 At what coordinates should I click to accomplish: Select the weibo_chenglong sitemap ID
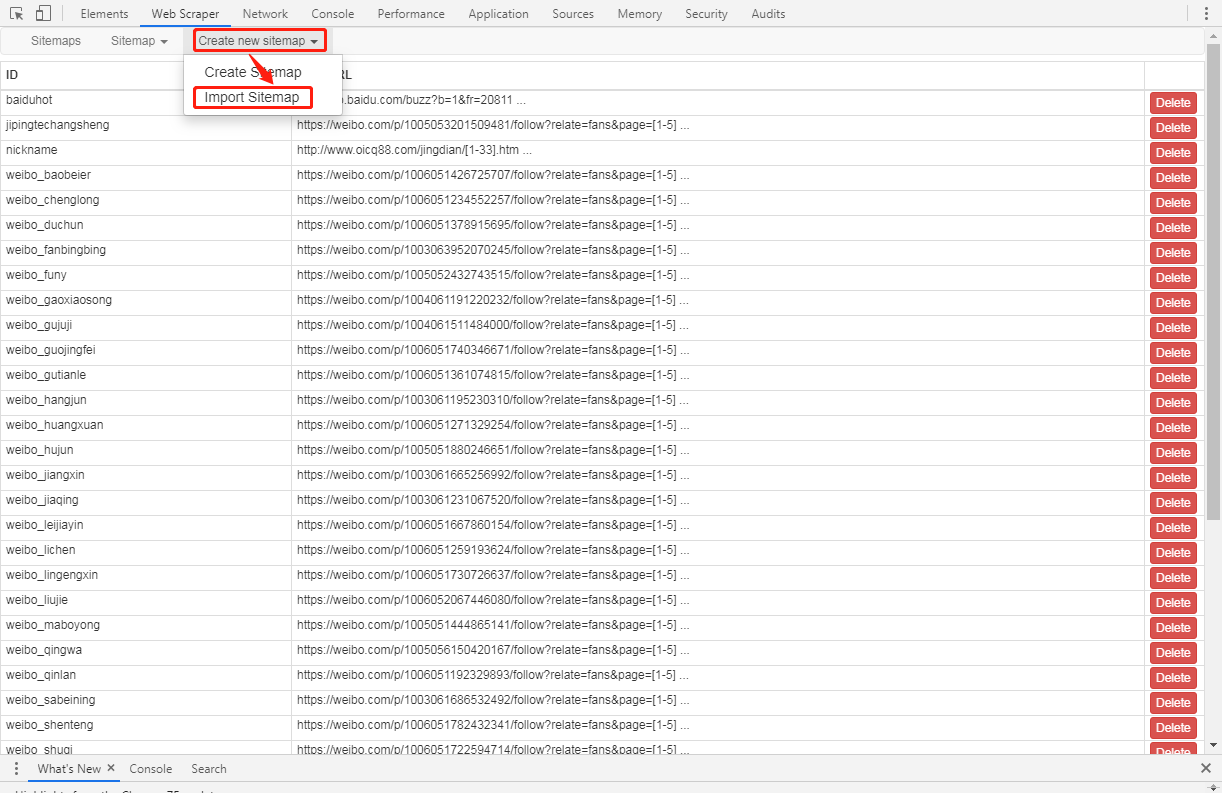point(52,200)
